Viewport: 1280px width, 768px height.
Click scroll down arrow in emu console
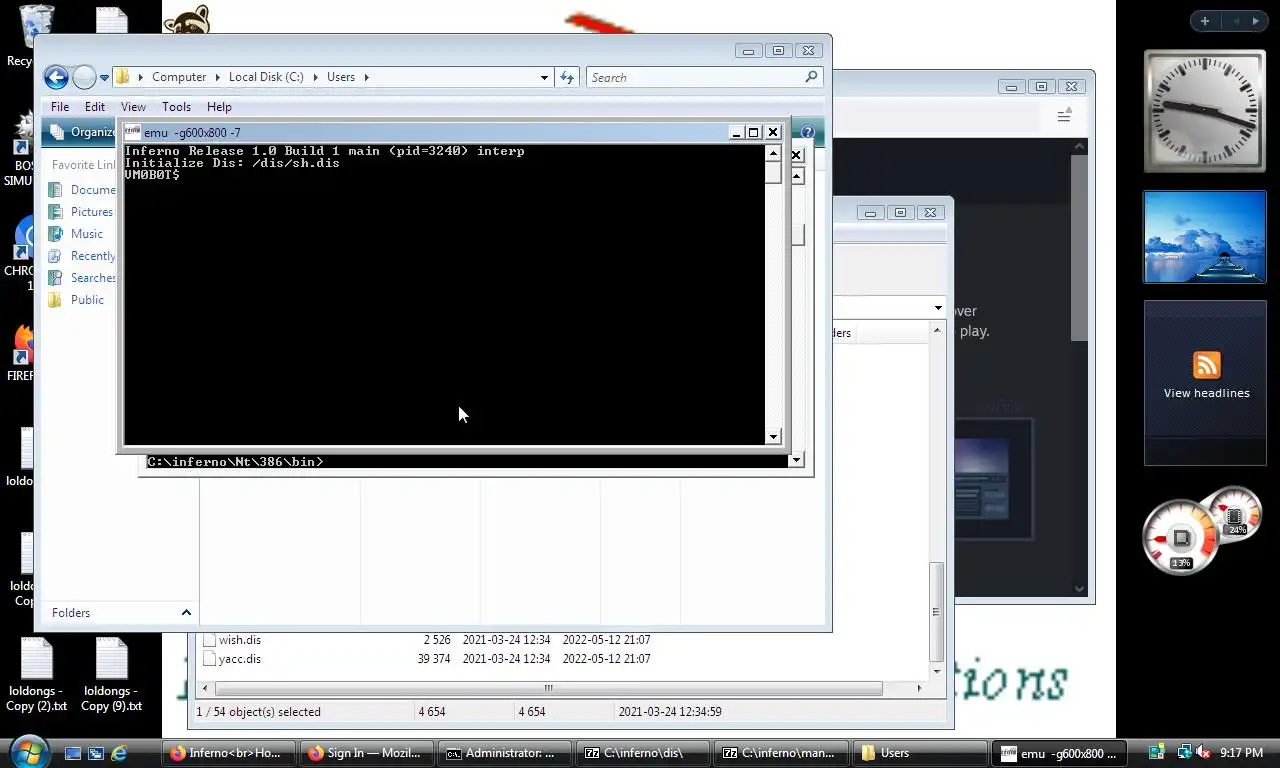coord(773,437)
